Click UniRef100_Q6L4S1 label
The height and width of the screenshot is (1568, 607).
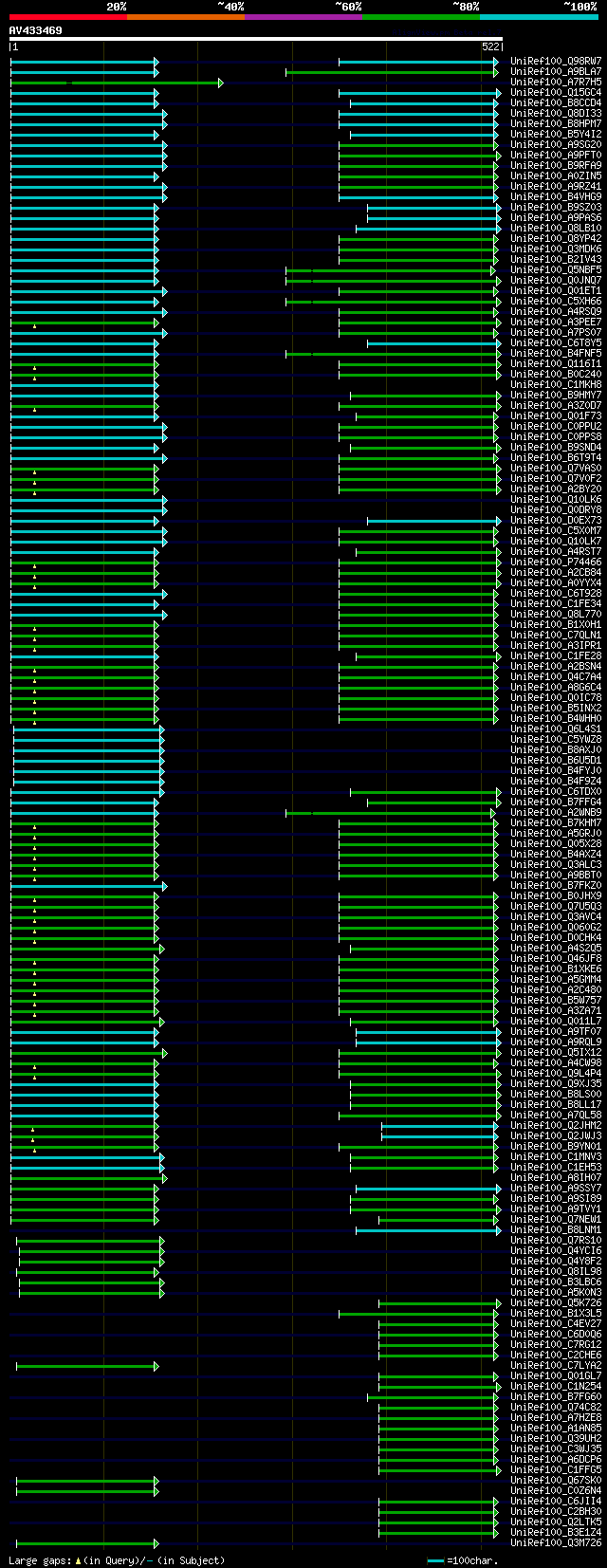(x=556, y=729)
